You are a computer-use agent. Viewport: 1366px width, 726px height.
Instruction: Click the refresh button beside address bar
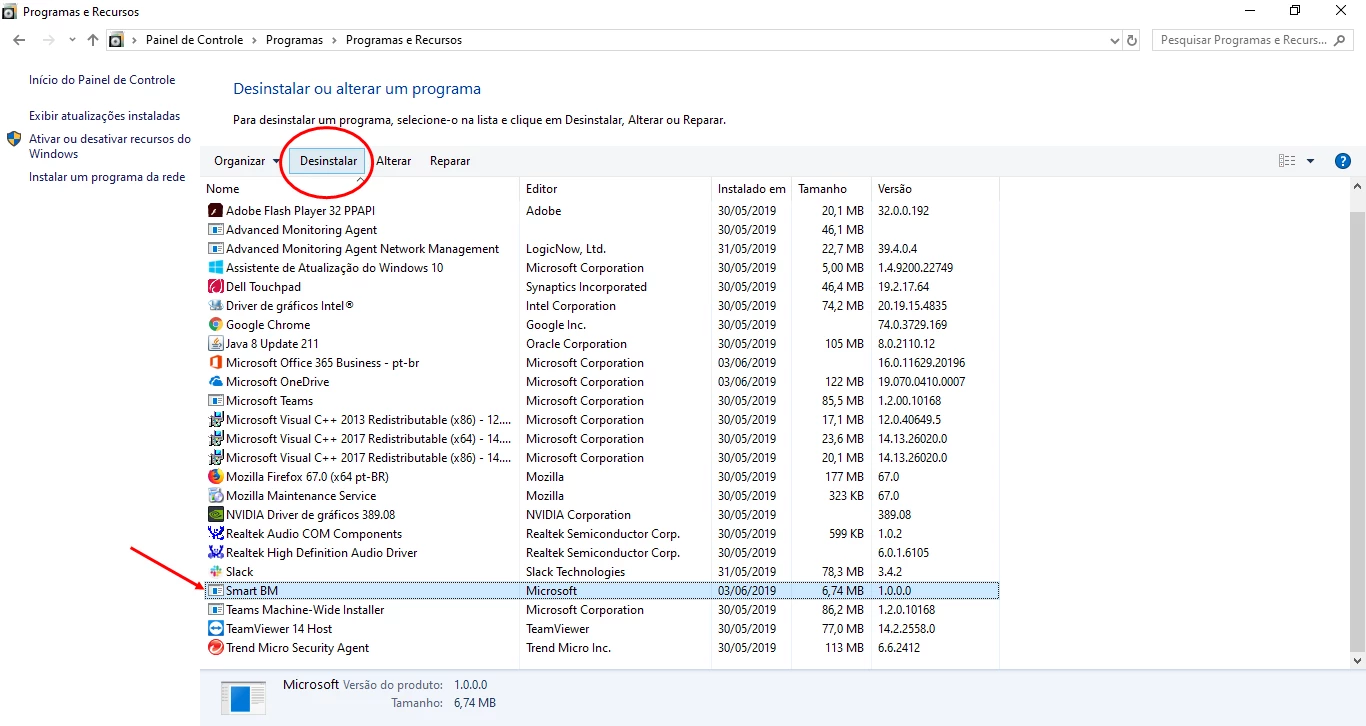(x=1132, y=41)
